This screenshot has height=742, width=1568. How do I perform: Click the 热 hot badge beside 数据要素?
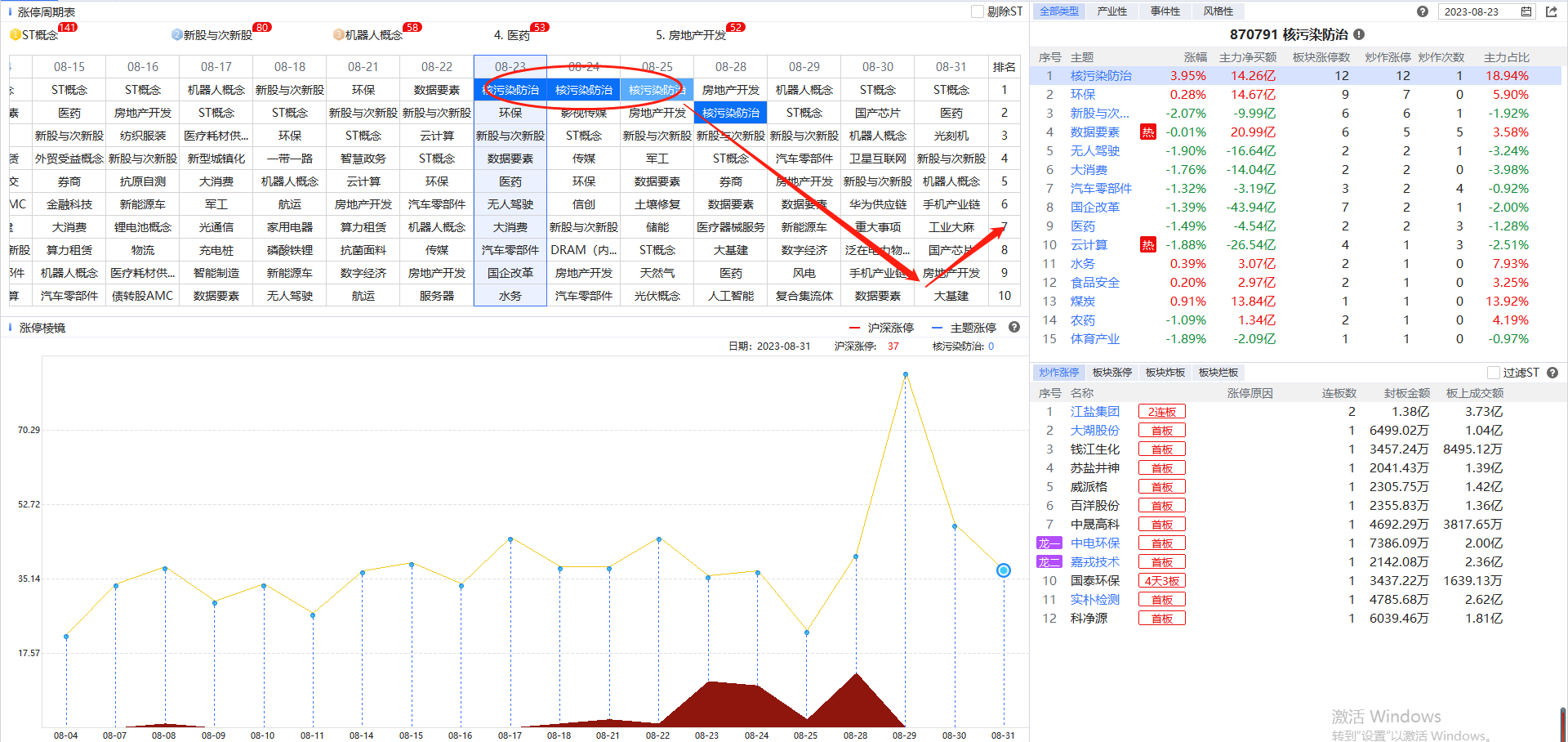pyautogui.click(x=1147, y=132)
